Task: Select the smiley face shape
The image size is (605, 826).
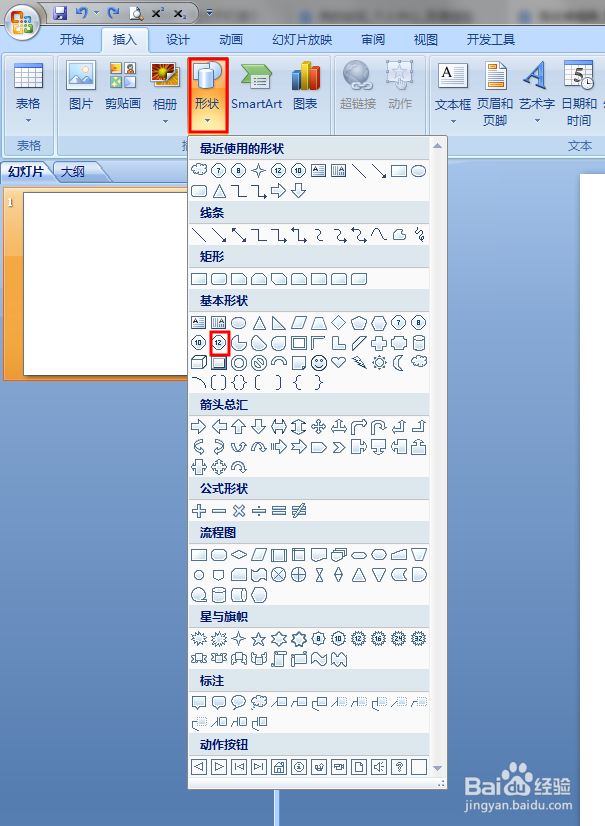Action: [319, 362]
